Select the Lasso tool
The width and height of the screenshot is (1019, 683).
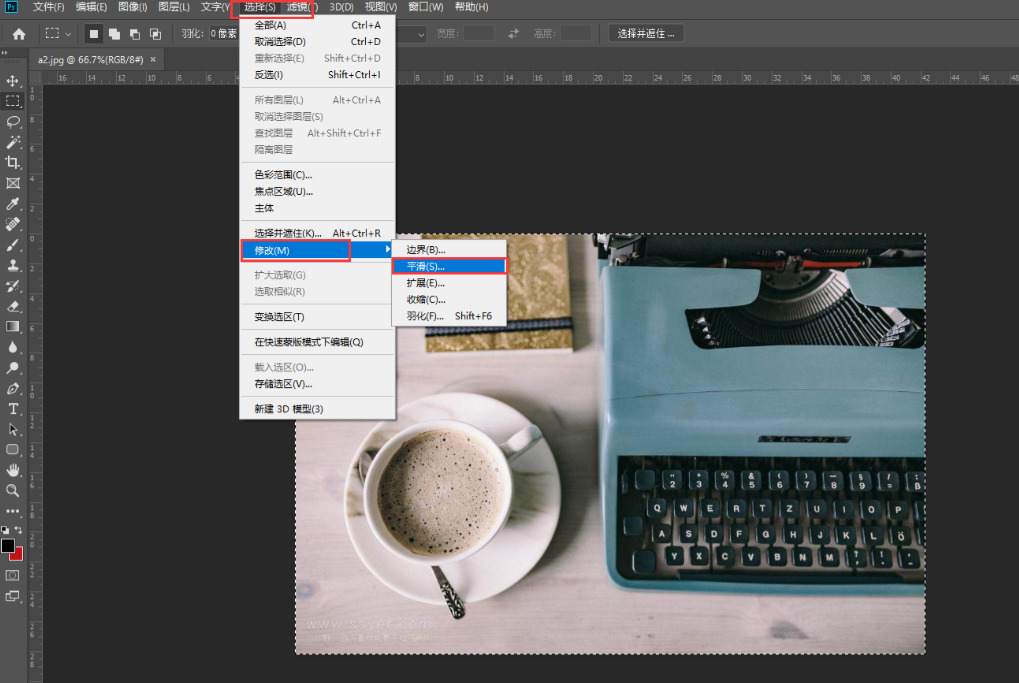[13, 122]
